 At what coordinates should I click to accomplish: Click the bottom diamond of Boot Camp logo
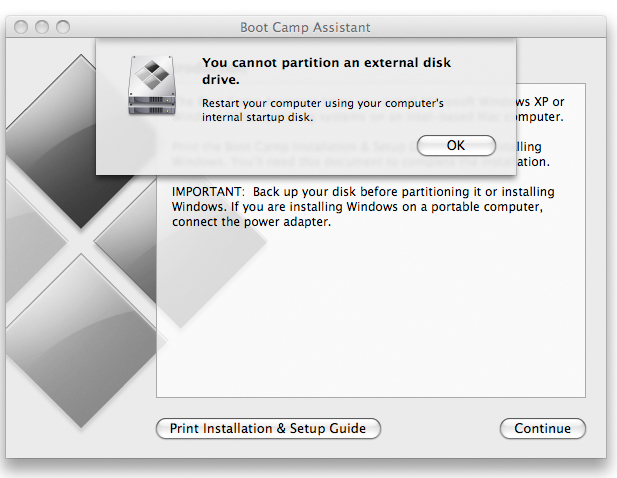[x=81, y=341]
